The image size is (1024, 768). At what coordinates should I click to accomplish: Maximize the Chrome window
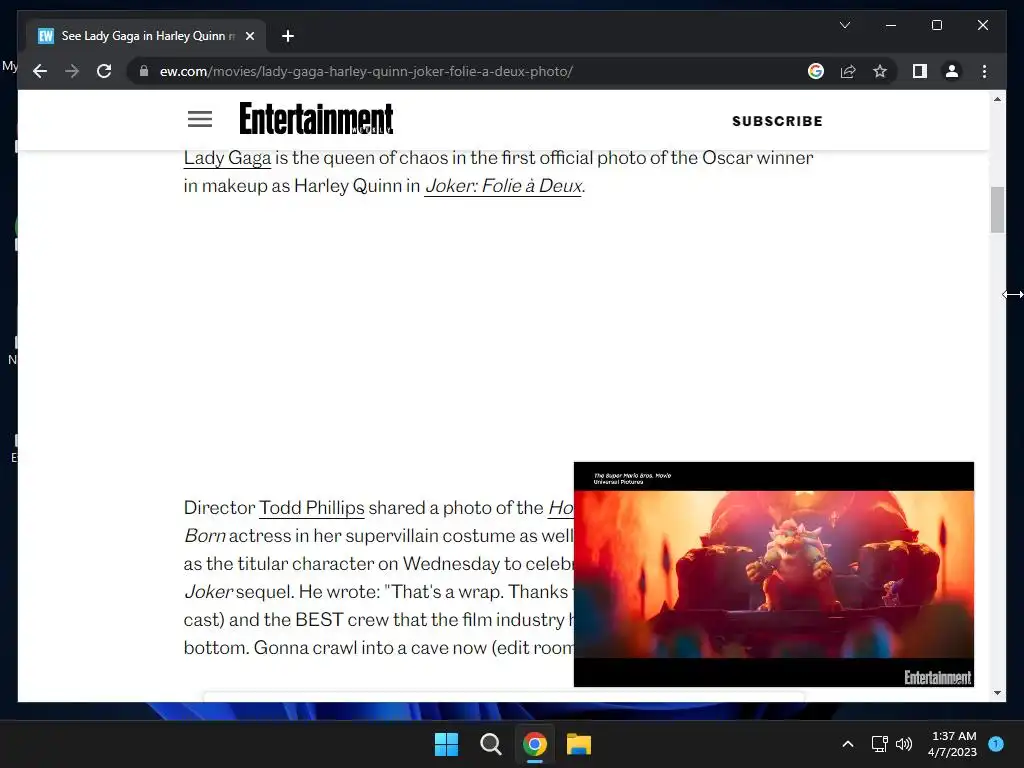coord(936,25)
